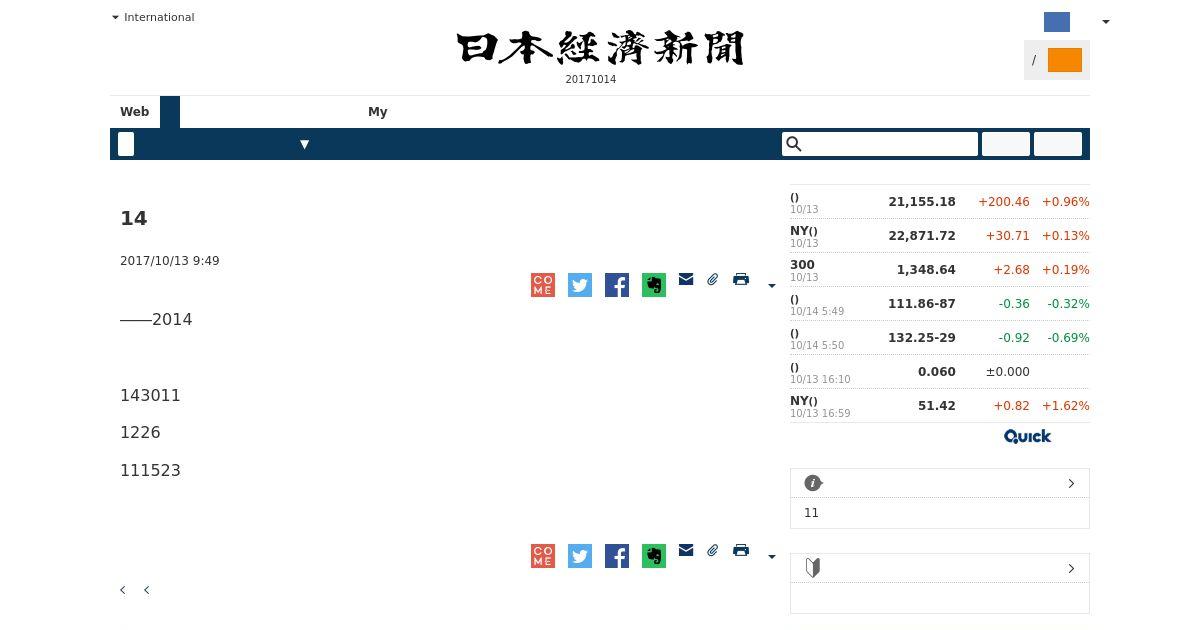This screenshot has height=630, width=1200.
Task: Click the blue button at top right
Action: point(1057,22)
